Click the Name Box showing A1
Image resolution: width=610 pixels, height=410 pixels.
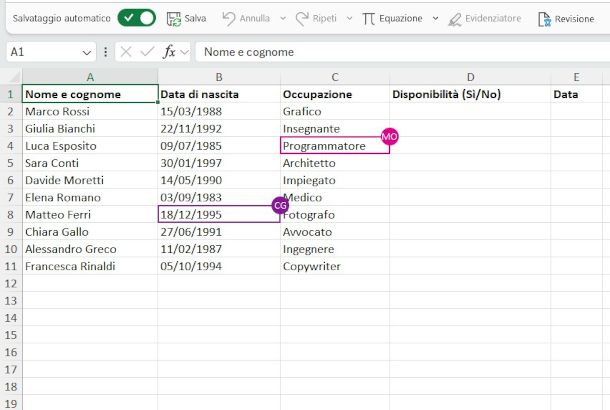pos(44,52)
